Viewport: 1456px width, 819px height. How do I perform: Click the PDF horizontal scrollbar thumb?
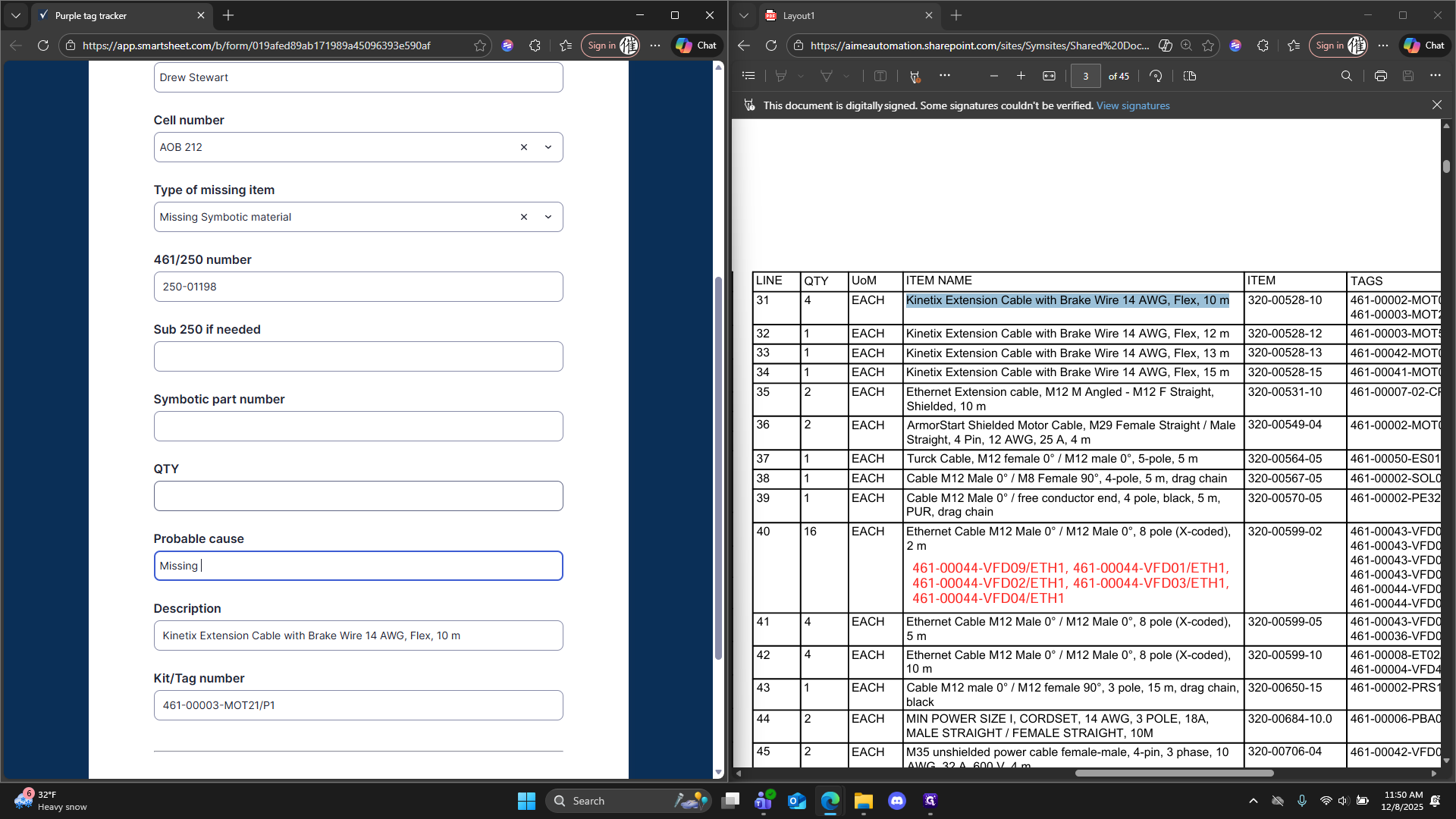click(x=1174, y=773)
